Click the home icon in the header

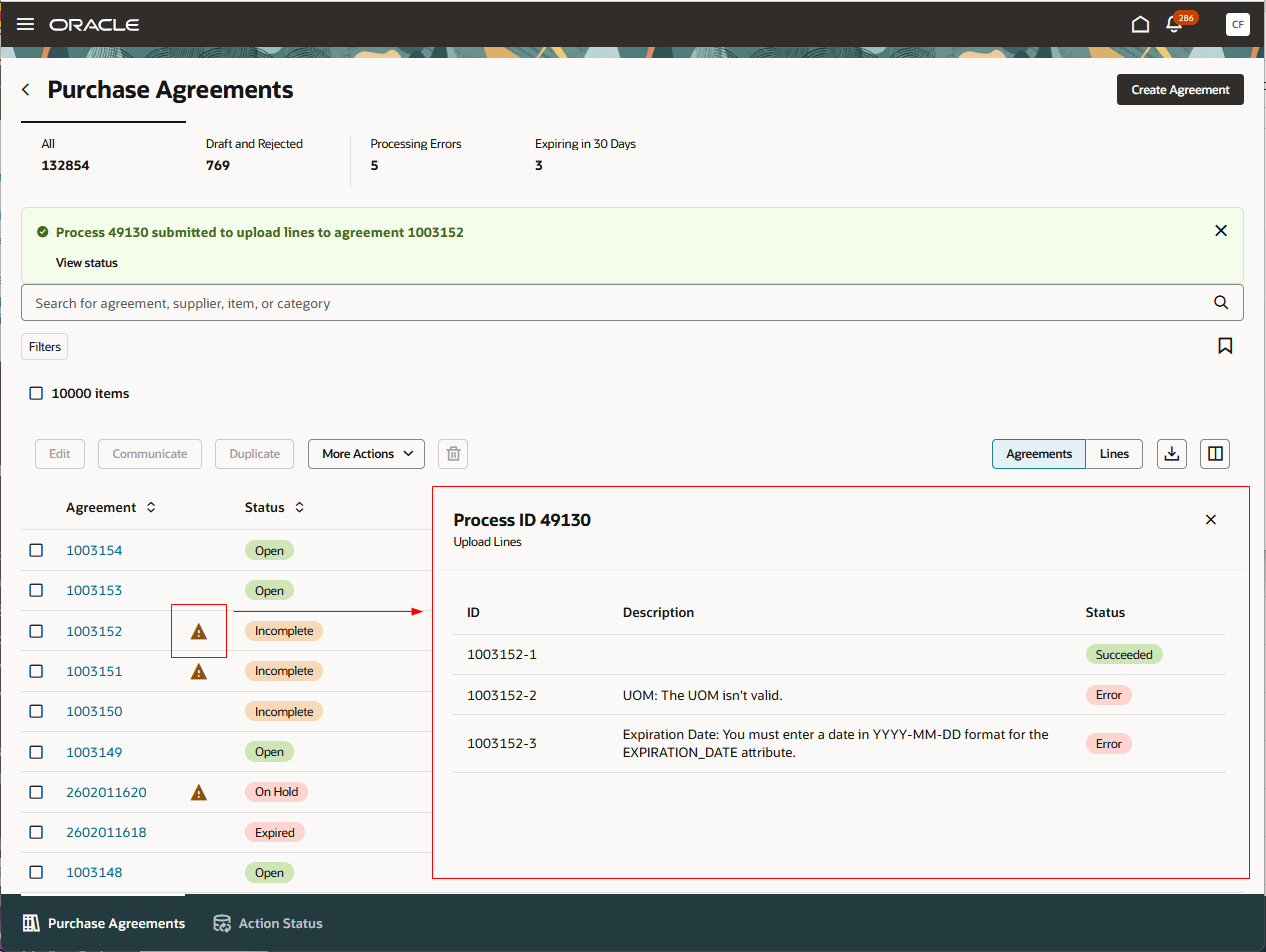point(1140,23)
